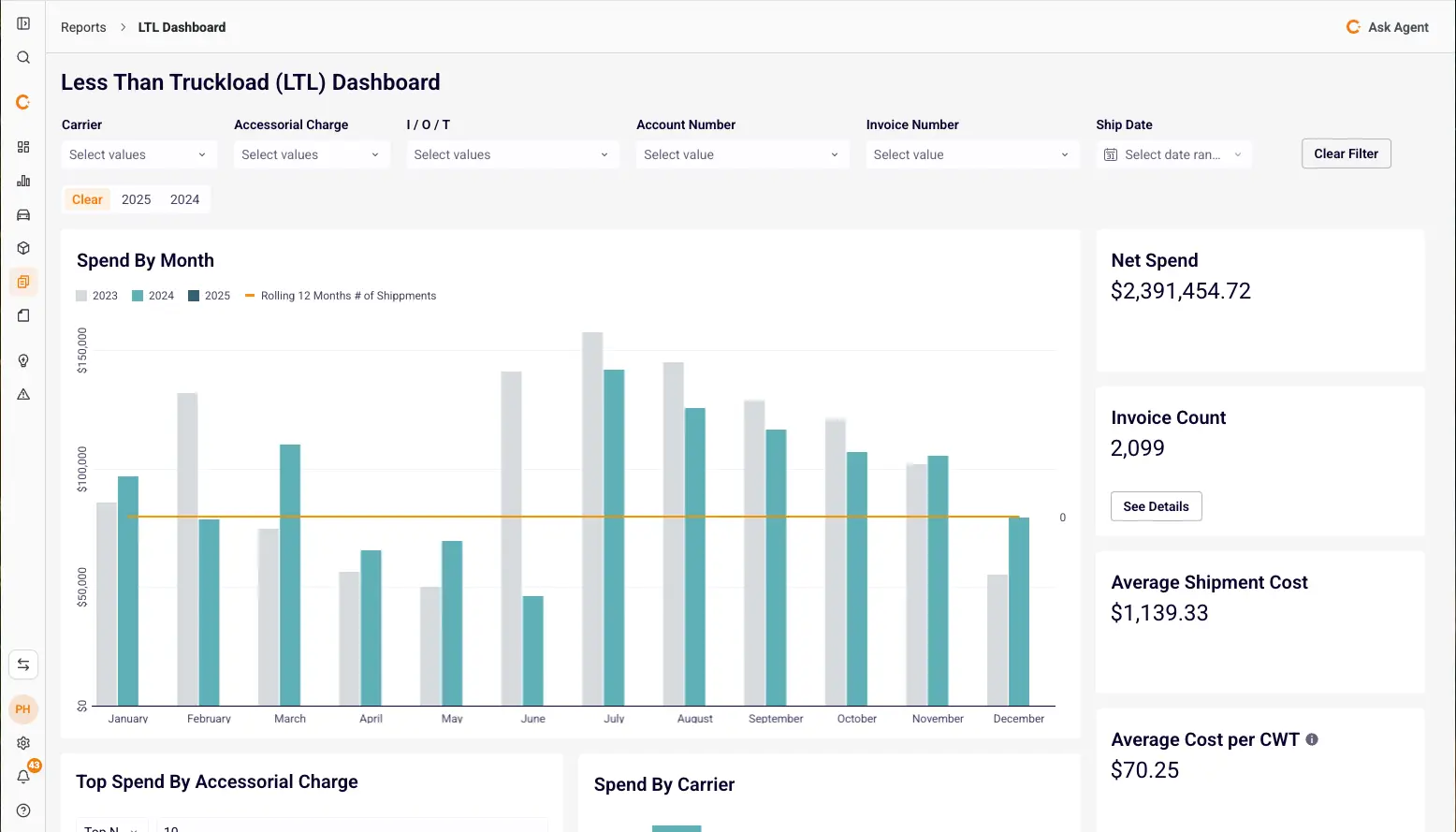Open the bar chart analytics icon

point(23,181)
